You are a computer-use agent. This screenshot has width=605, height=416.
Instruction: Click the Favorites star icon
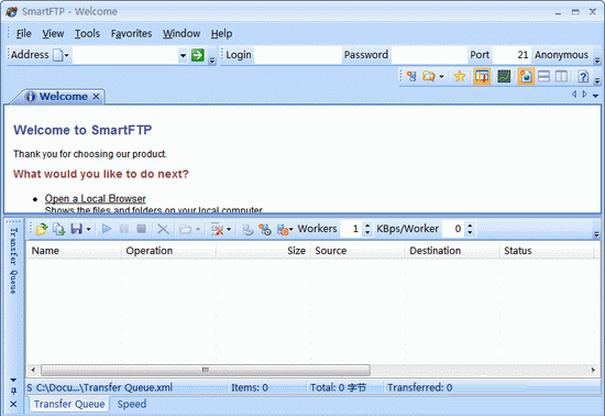(x=460, y=76)
